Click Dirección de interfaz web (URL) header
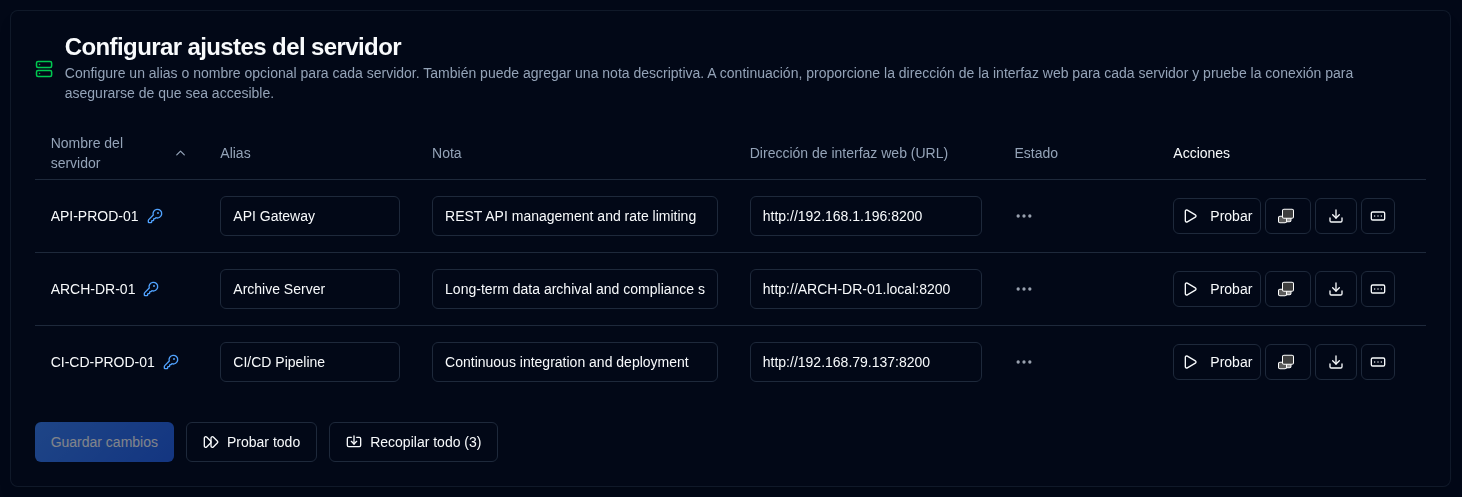This screenshot has height=497, width=1462. click(849, 153)
